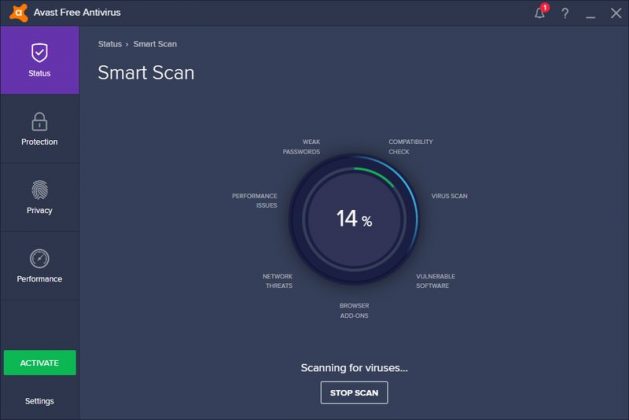Select the Weak Passwords stage label

click(301, 147)
